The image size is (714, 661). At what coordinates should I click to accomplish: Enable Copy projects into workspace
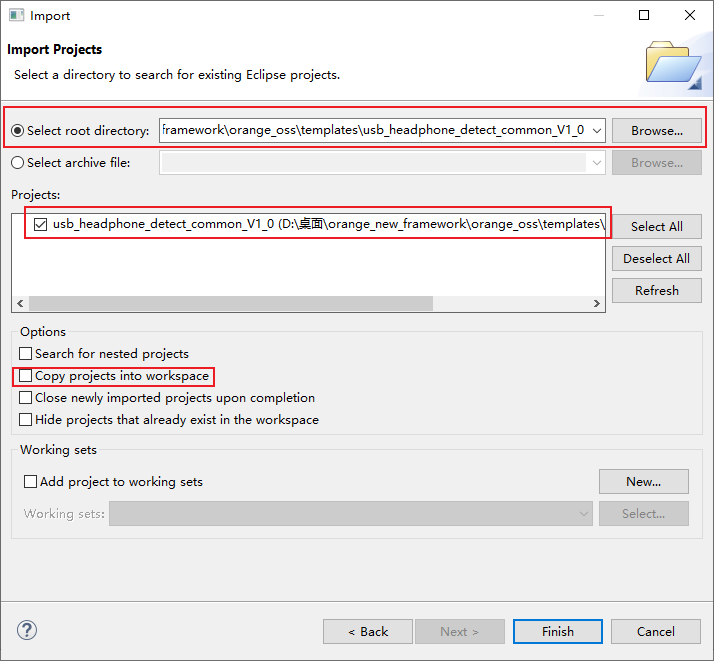(x=26, y=376)
